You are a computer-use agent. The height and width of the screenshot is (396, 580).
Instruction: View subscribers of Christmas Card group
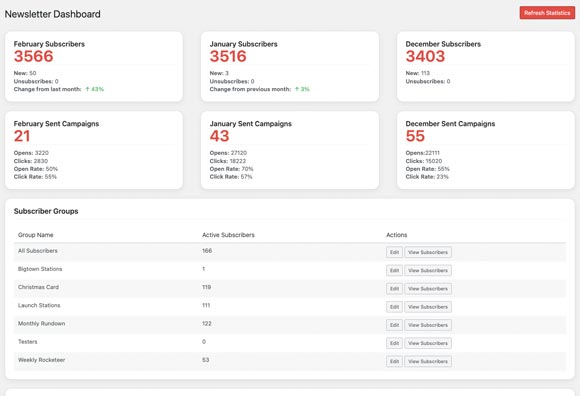tap(428, 288)
